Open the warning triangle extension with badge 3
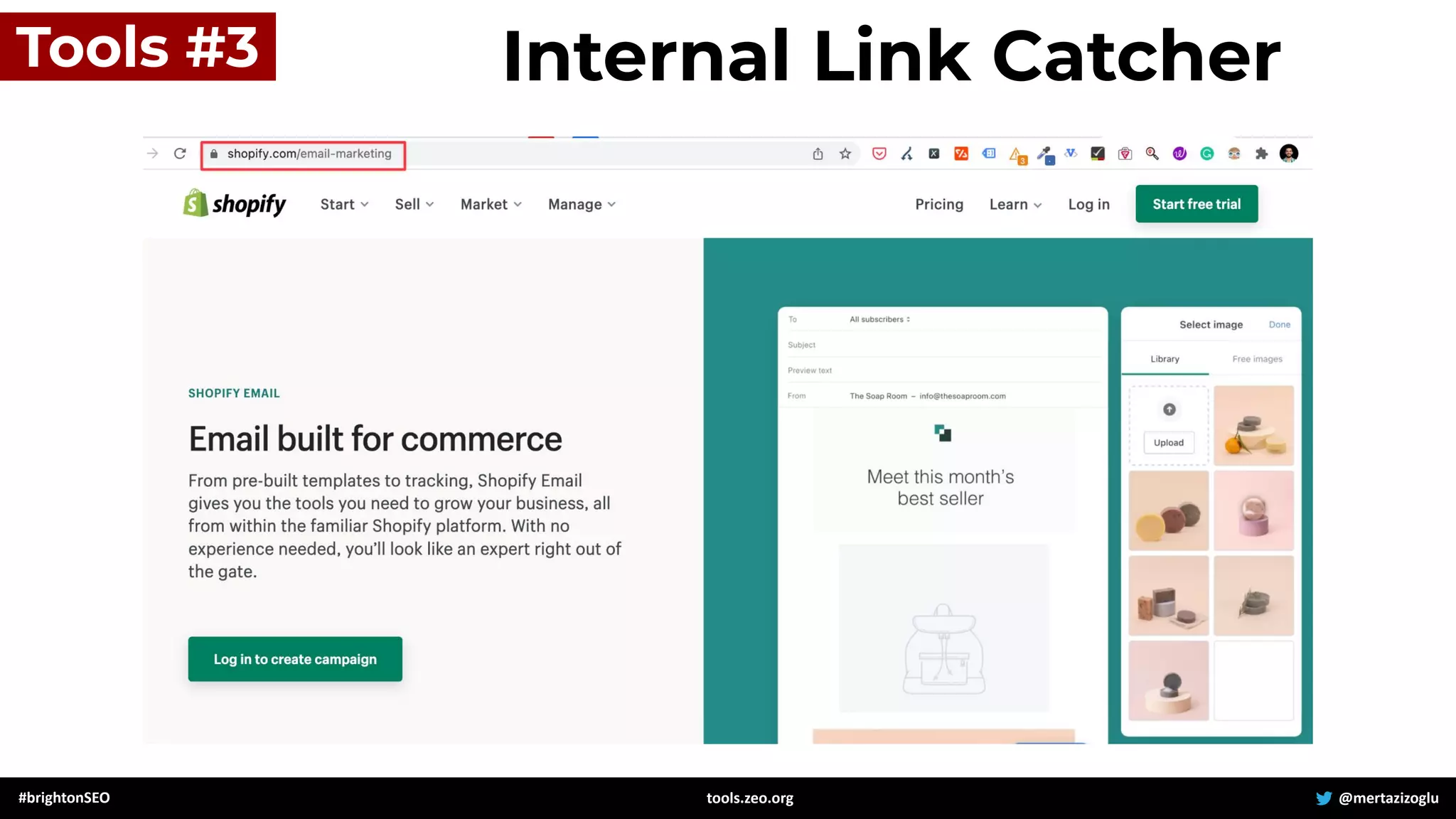 [x=1017, y=155]
